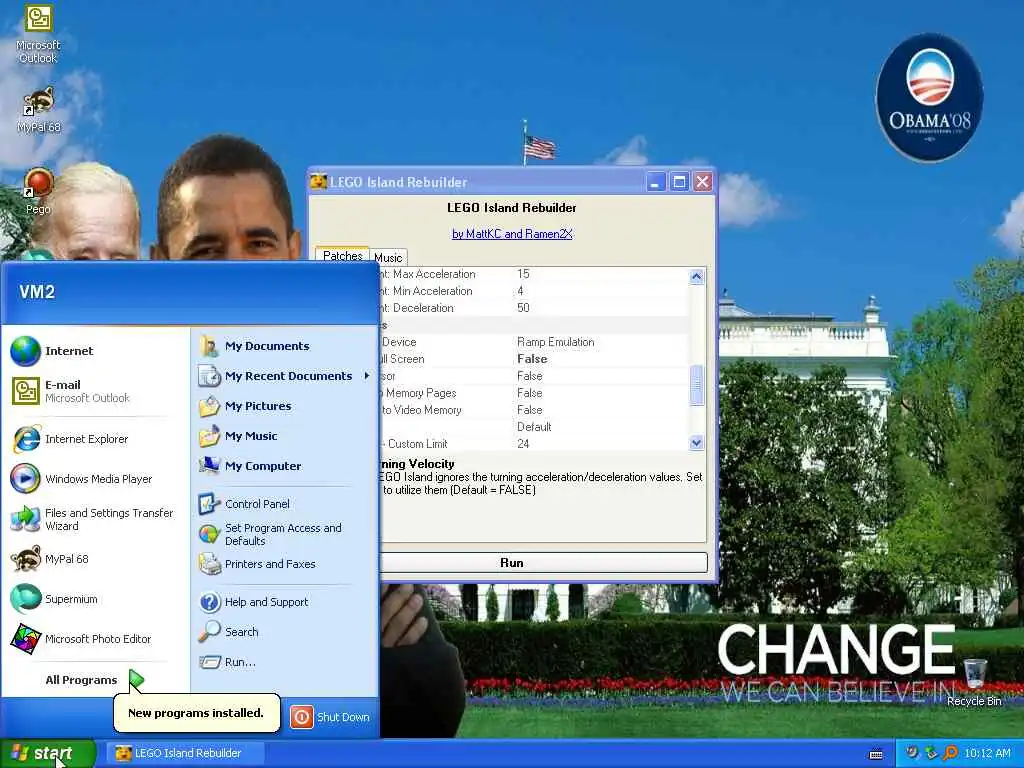Click the shield icon in system tray
Screen dimensions: 1024x768
tap(912, 753)
